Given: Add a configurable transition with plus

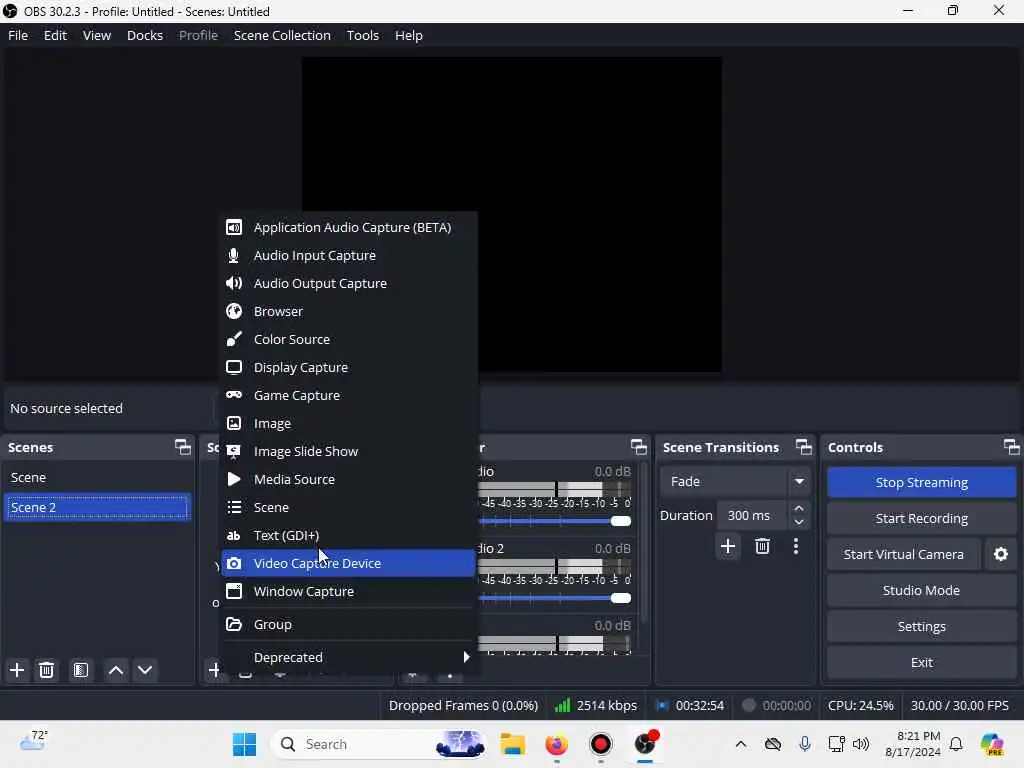Looking at the screenshot, I should pos(728,546).
